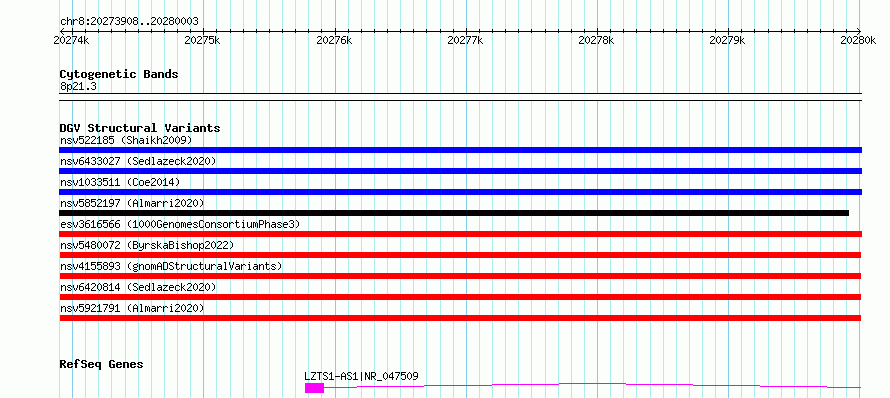Select the red bar under esv3616566
The width and height of the screenshot is (890, 398).
tap(461, 234)
